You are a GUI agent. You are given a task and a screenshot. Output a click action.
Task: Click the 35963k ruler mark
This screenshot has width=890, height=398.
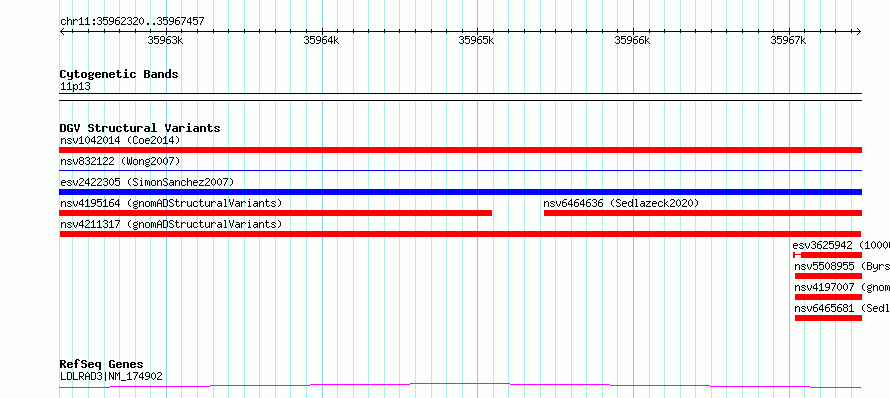165,40
